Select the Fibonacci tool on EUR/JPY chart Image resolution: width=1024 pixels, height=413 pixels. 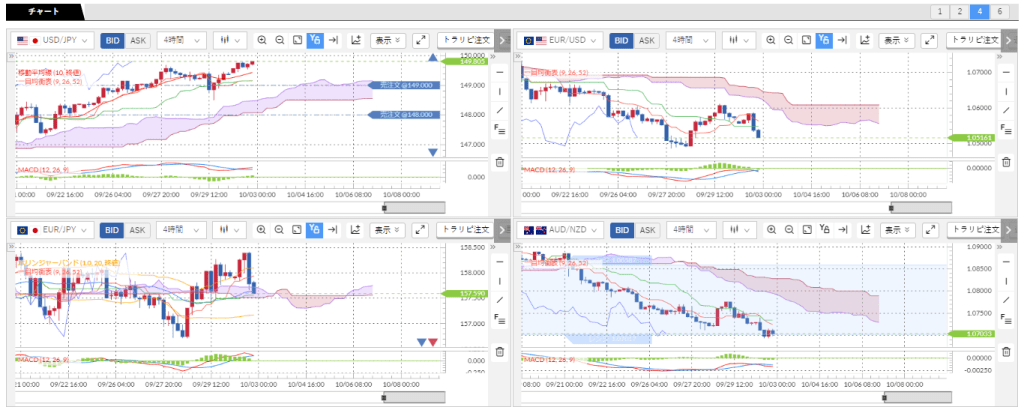tap(500, 320)
